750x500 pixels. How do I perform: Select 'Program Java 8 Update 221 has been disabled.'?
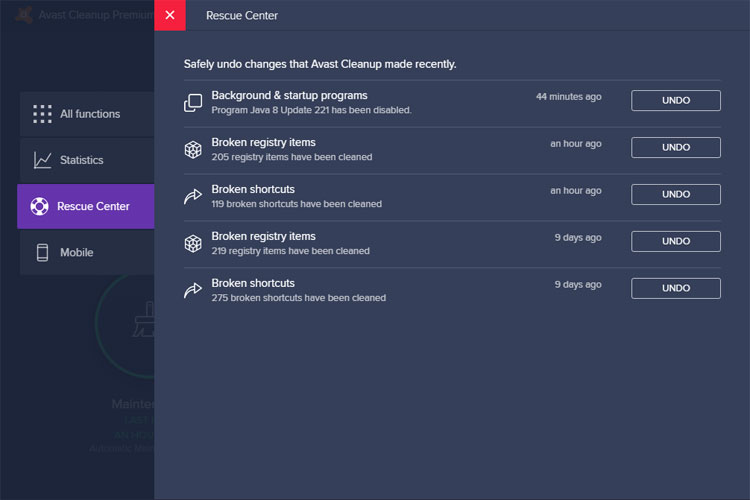pyautogui.click(x=311, y=110)
